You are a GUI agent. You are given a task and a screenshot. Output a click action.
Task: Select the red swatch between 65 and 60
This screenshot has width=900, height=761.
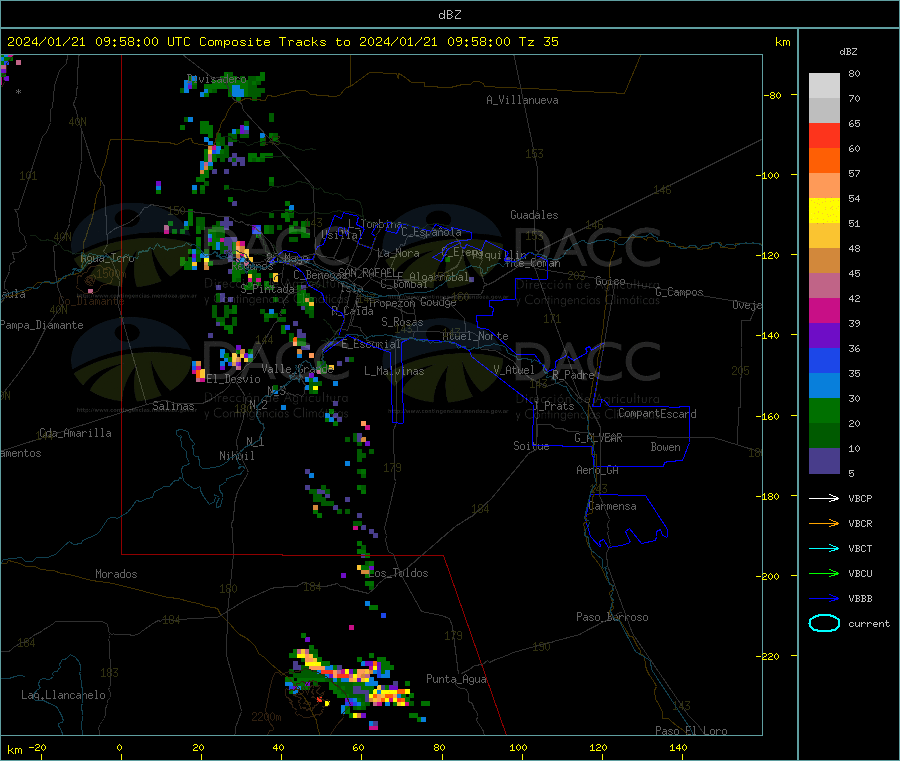pyautogui.click(x=824, y=135)
